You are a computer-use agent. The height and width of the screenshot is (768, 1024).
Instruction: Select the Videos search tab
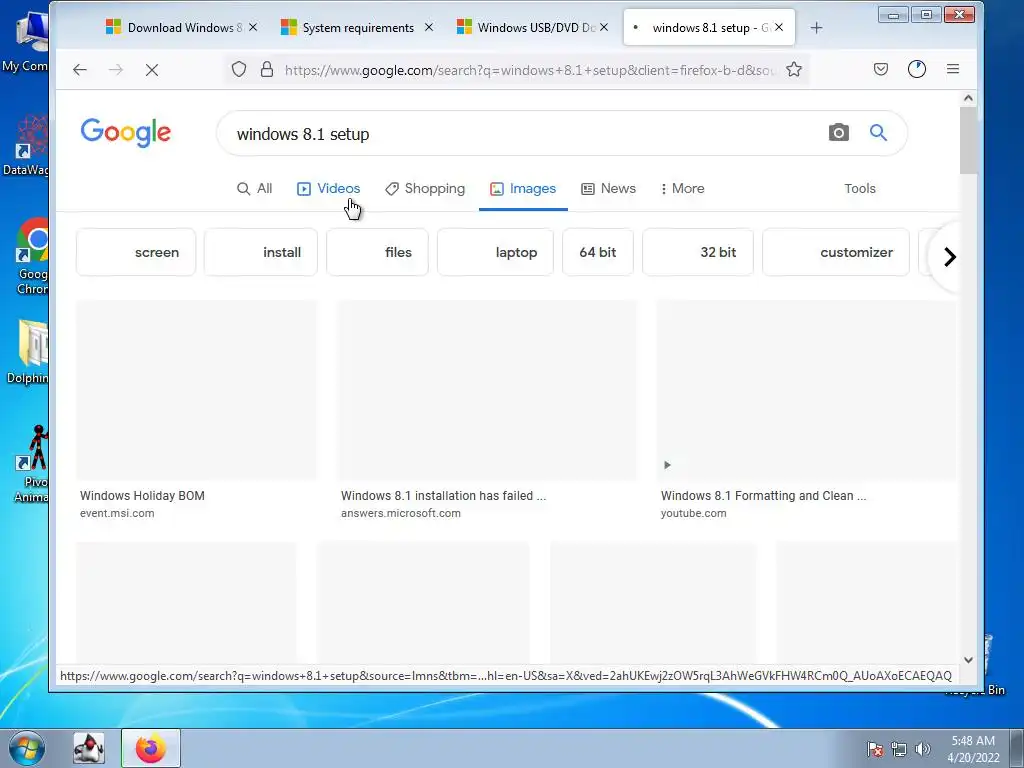pos(328,188)
